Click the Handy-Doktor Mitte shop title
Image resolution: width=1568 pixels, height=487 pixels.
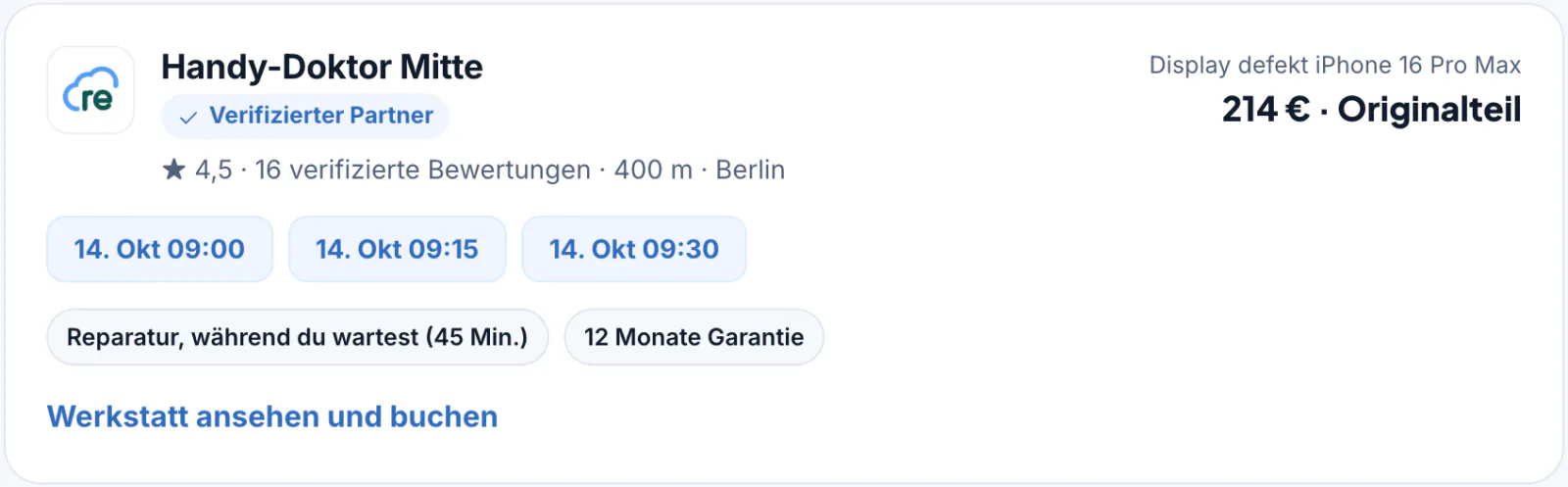point(321,67)
